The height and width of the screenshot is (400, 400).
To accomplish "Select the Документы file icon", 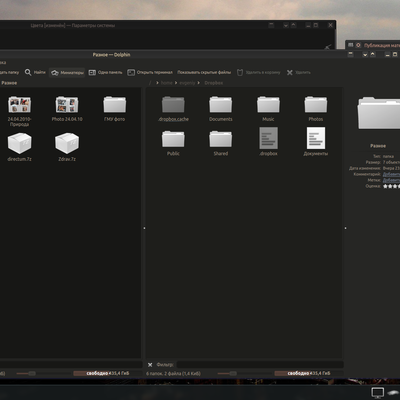I will tap(316, 138).
